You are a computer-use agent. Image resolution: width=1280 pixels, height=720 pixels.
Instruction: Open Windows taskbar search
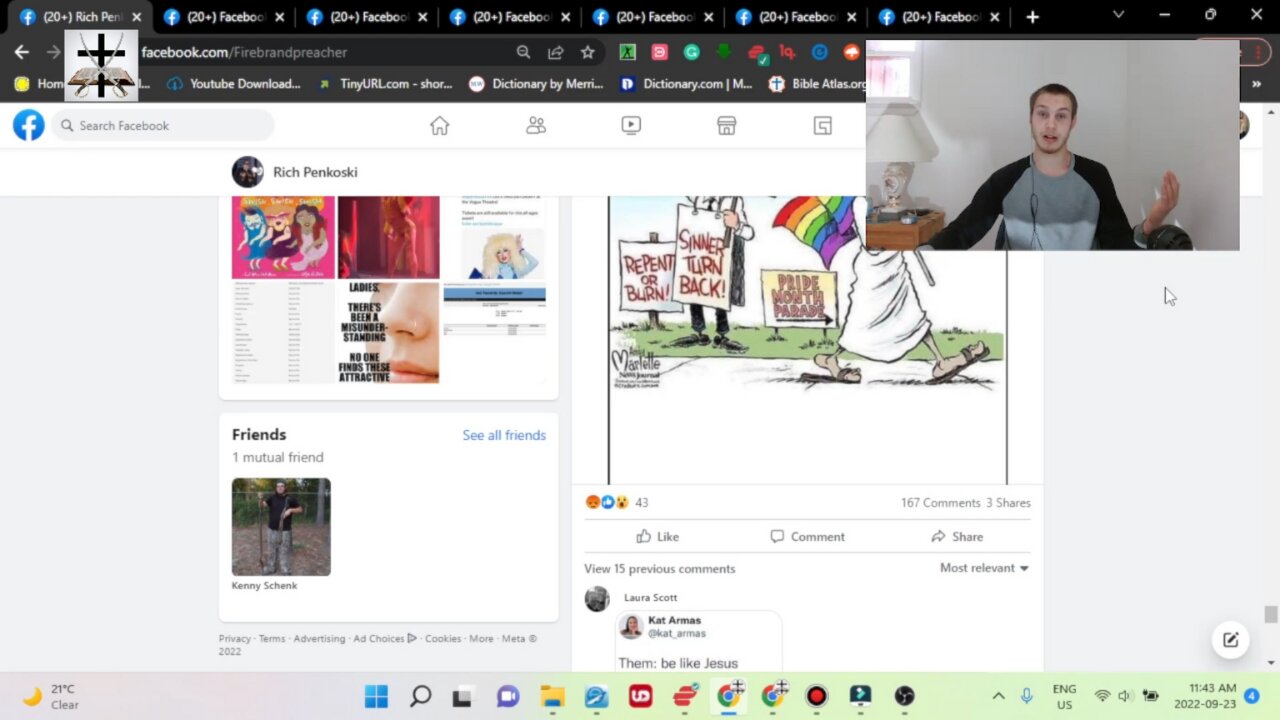pyautogui.click(x=420, y=696)
